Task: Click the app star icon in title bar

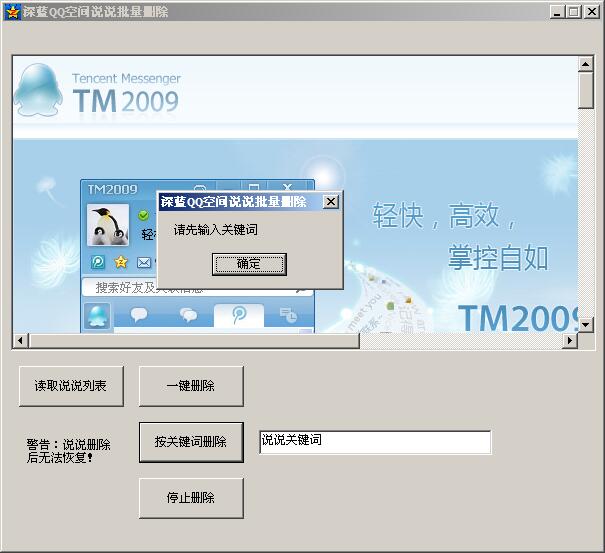Action: point(12,12)
